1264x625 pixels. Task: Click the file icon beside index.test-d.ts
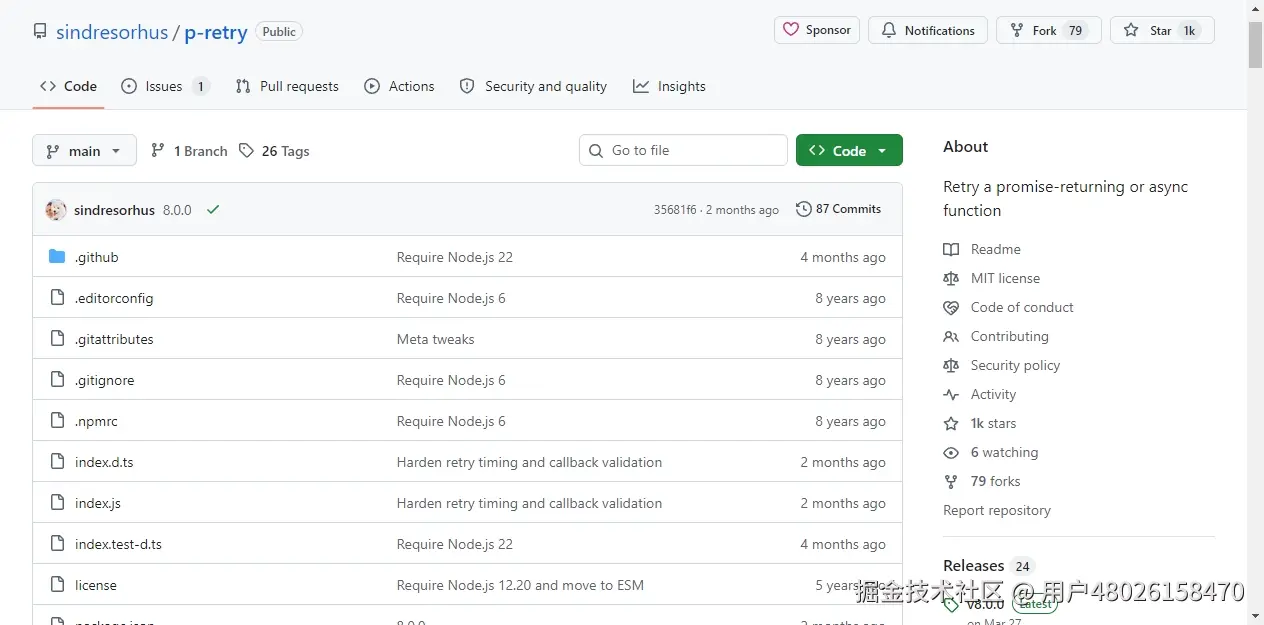click(57, 544)
